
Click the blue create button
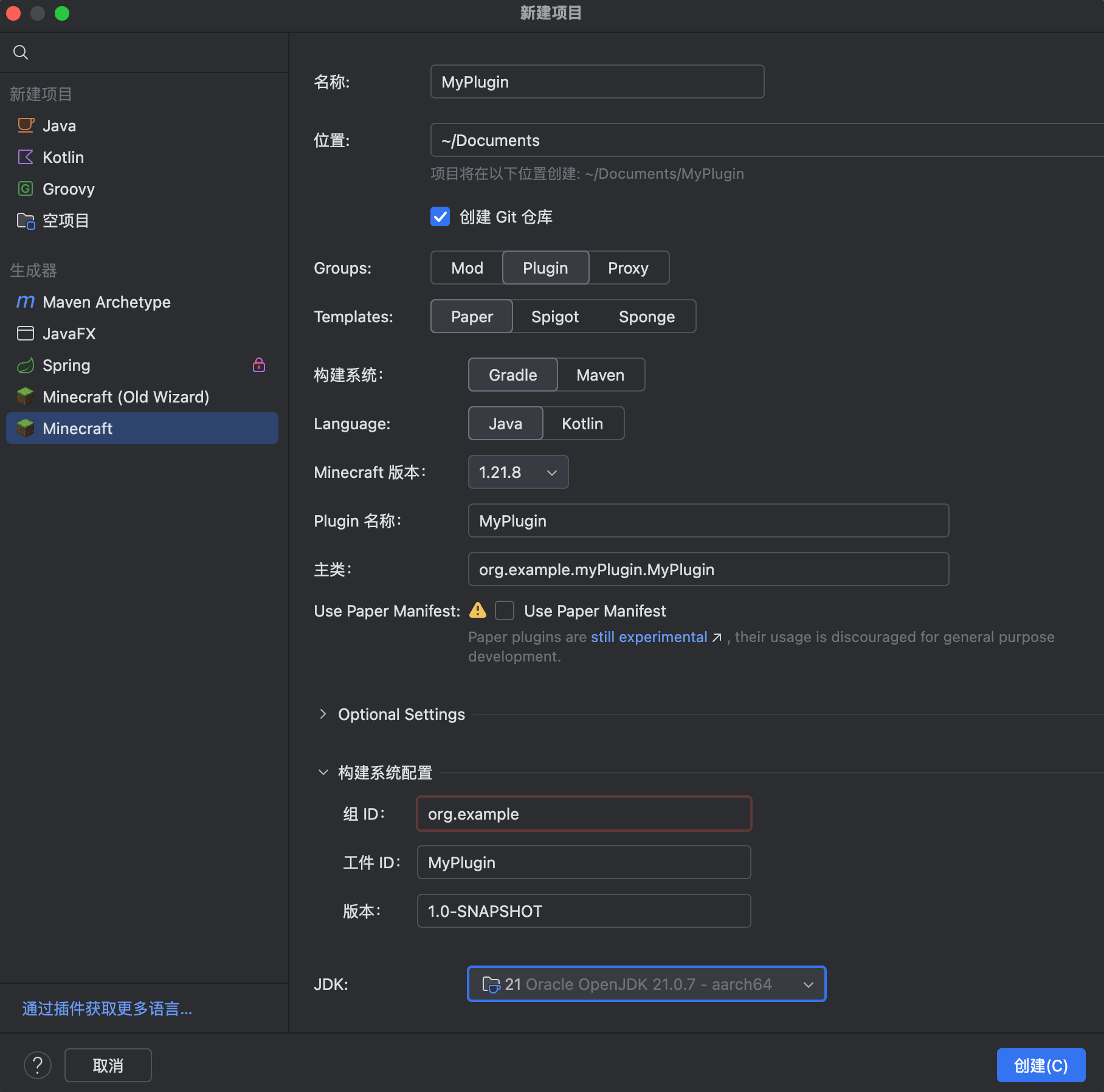point(1040,1065)
